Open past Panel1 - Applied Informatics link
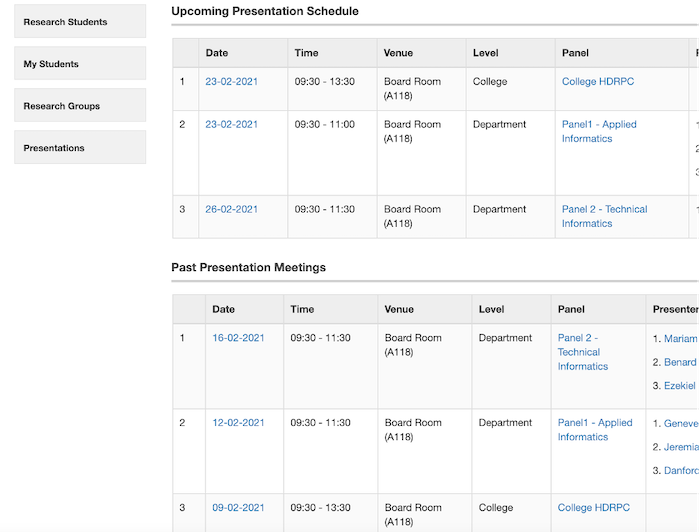 (x=594, y=430)
